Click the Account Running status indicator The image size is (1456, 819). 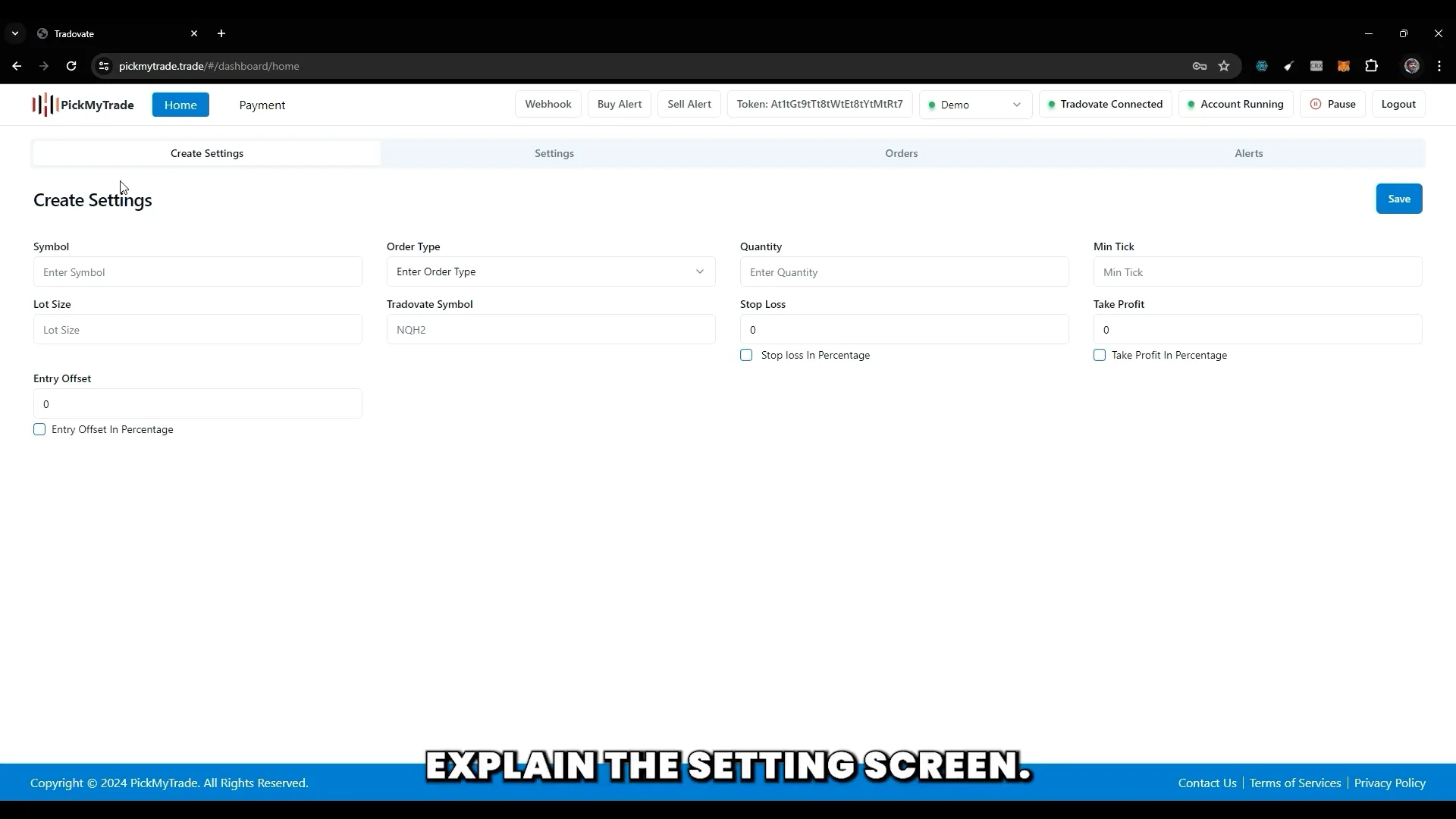click(x=1236, y=104)
